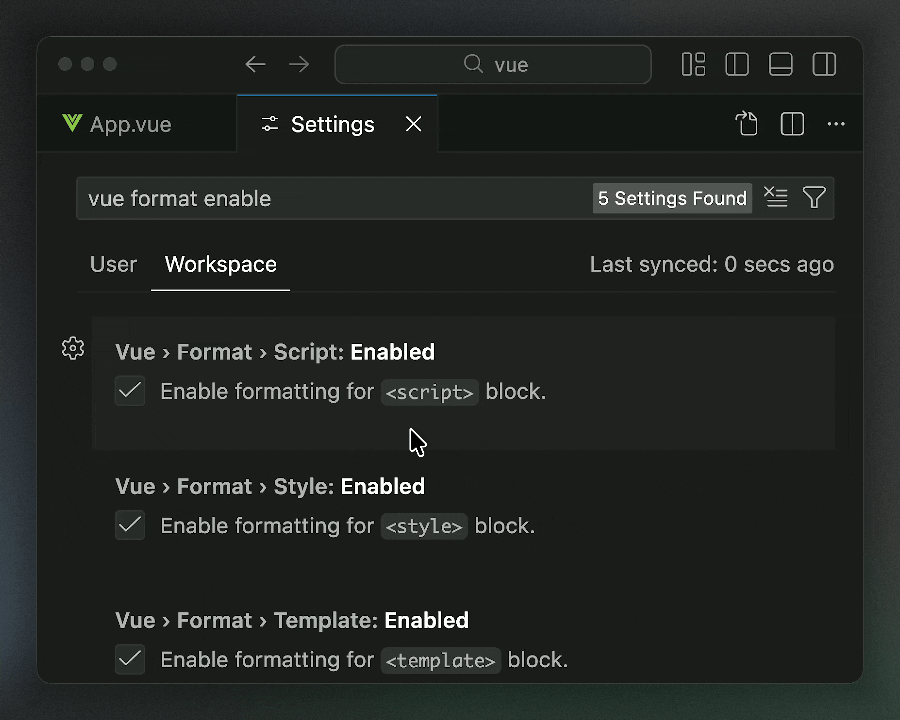Go forward using the right arrow
This screenshot has height=720, width=900.
299,65
